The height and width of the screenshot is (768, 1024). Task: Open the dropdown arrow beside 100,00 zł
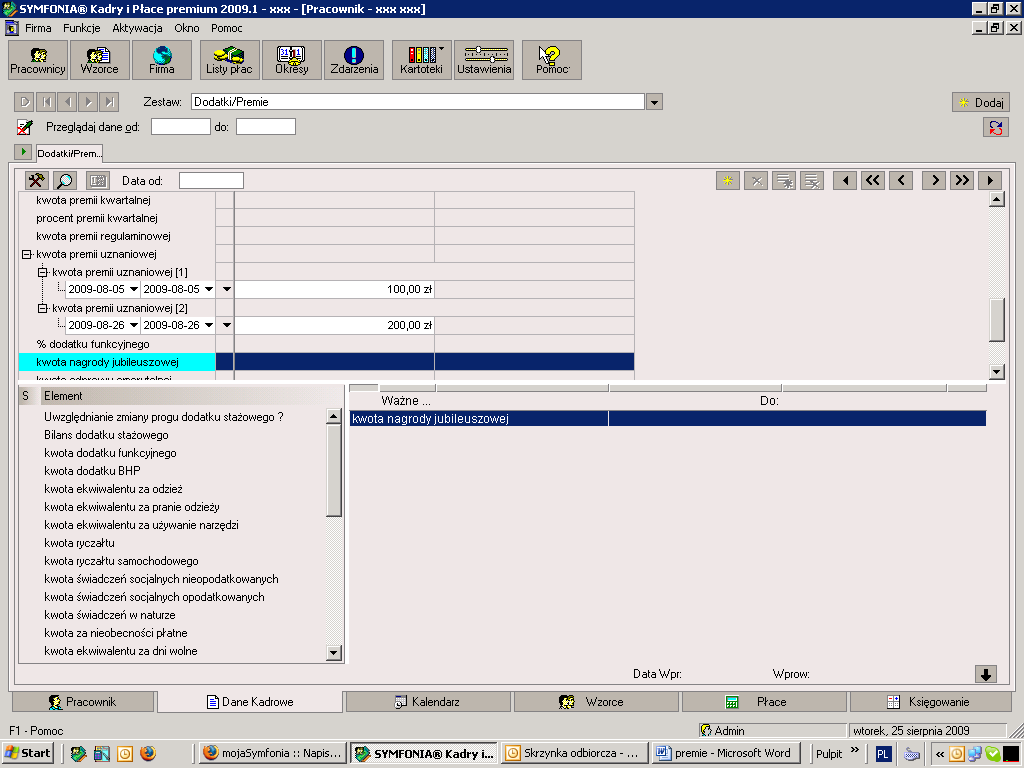pyautogui.click(x=227, y=289)
